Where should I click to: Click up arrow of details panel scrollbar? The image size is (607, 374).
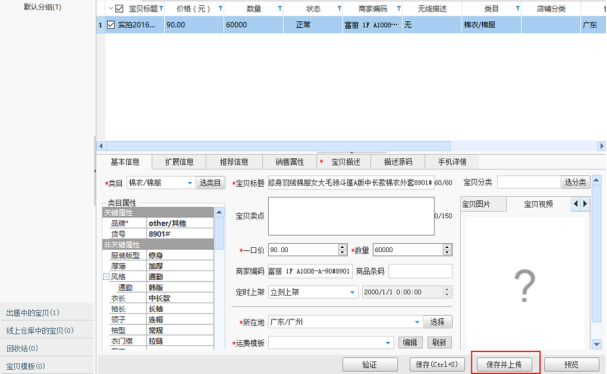tap(596, 180)
